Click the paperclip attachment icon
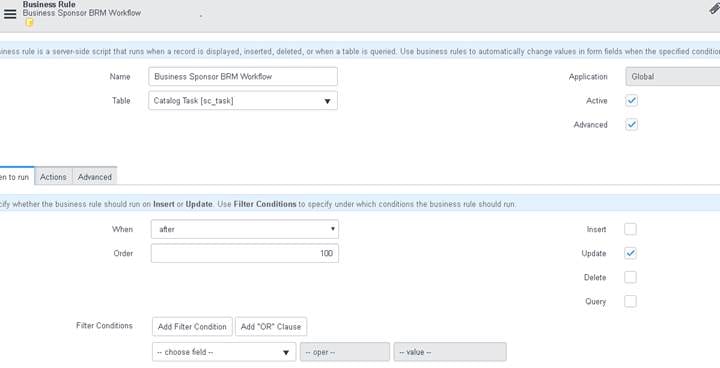Image resolution: width=720 pixels, height=368 pixels. [714, 8]
